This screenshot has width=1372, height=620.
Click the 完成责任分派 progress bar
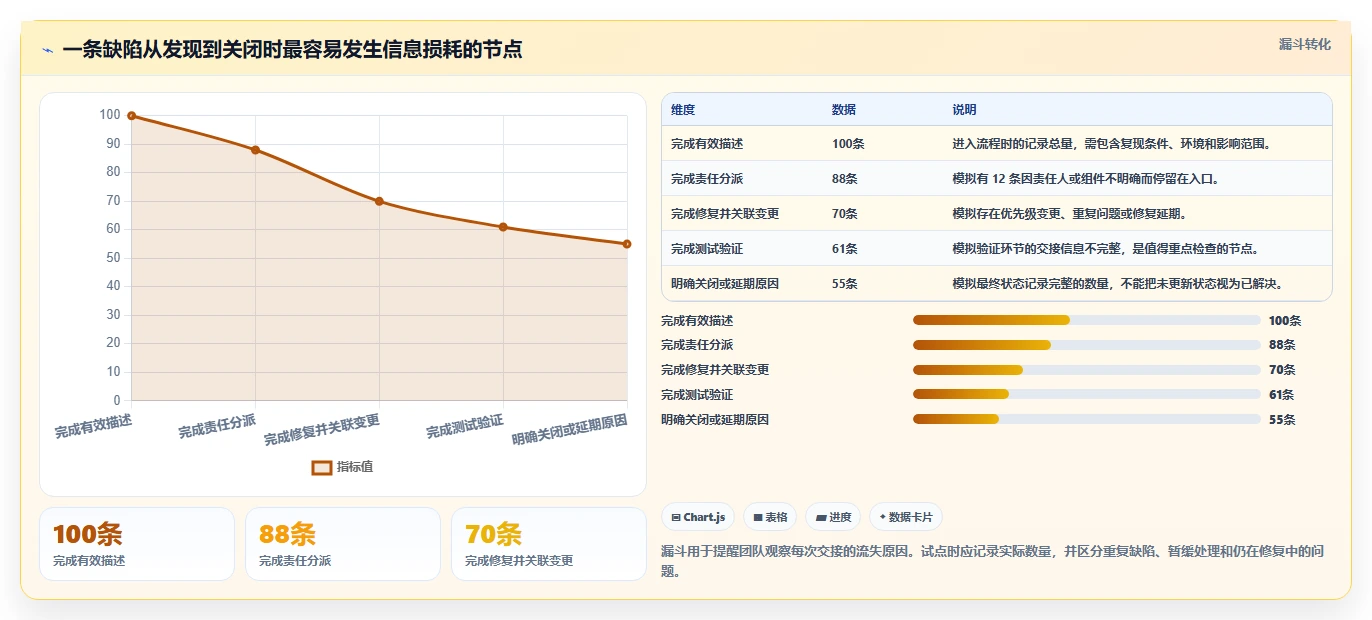pyautogui.click(x=1086, y=345)
